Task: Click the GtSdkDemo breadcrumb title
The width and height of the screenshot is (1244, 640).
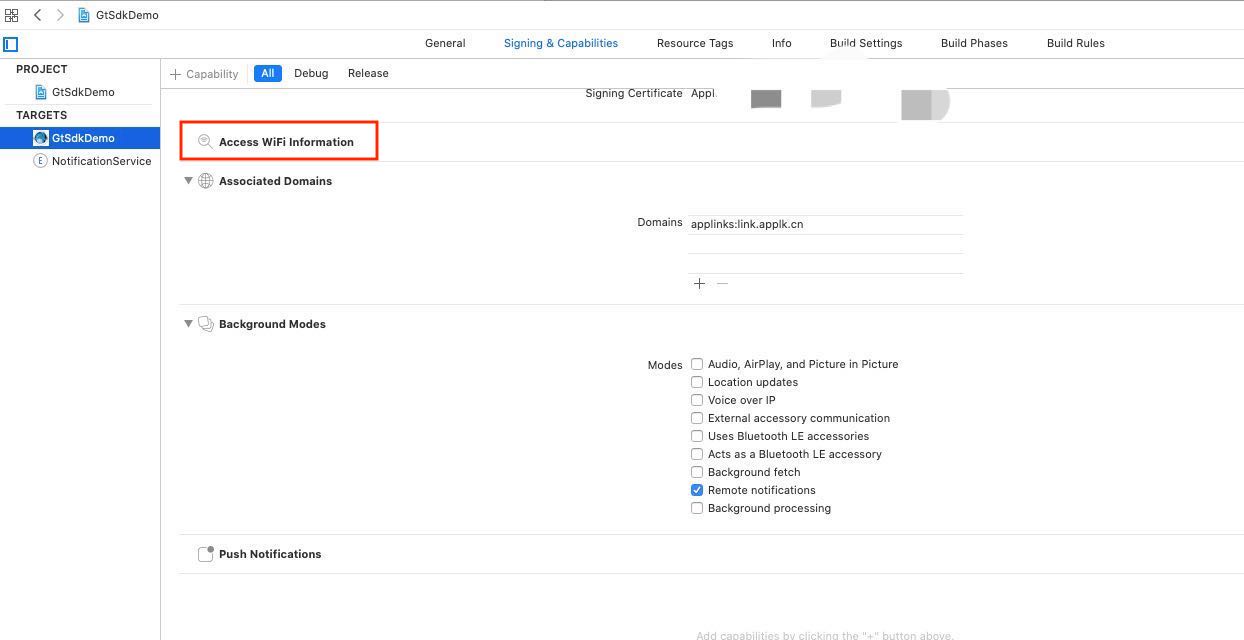Action: (127, 15)
